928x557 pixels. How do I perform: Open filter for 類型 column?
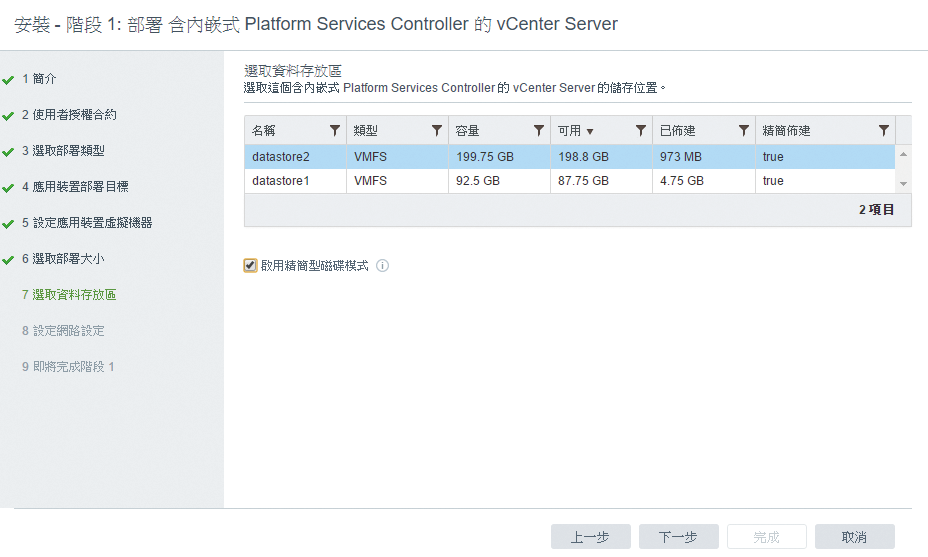click(x=437, y=130)
